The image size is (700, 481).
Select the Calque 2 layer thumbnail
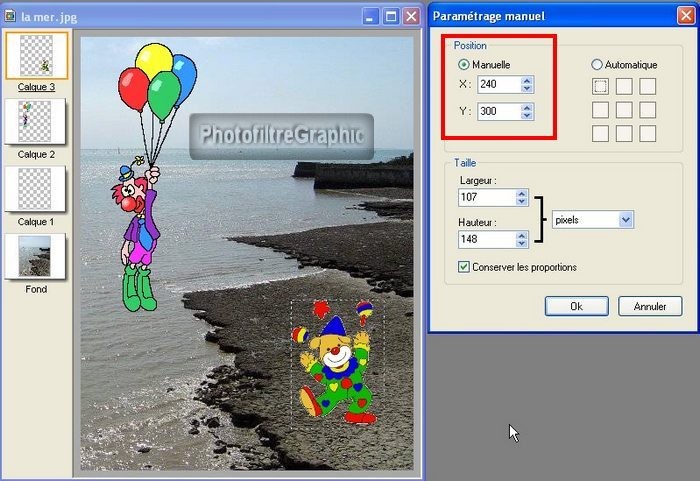click(x=36, y=122)
